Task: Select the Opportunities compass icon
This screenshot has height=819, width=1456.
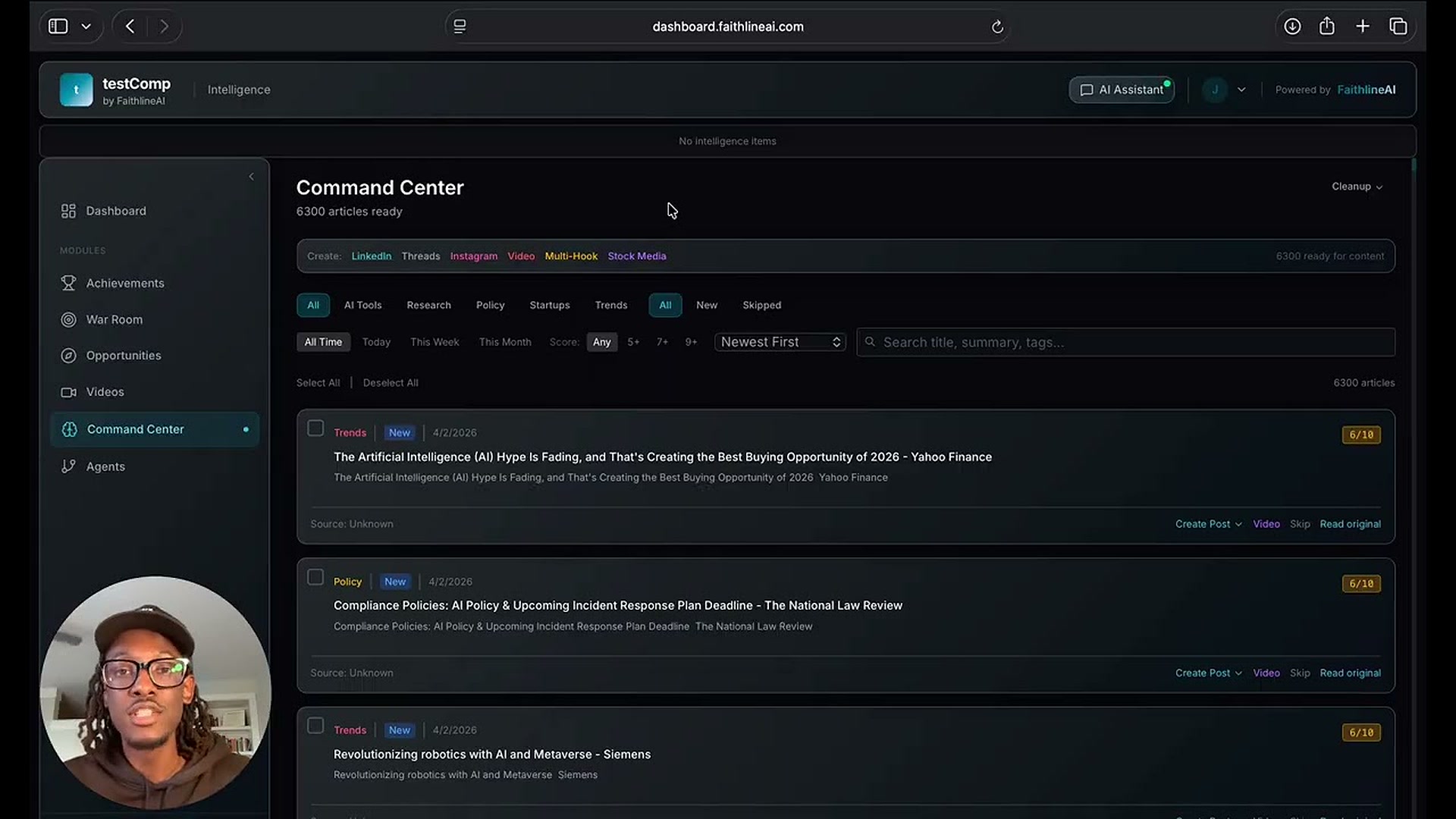Action: 68,356
